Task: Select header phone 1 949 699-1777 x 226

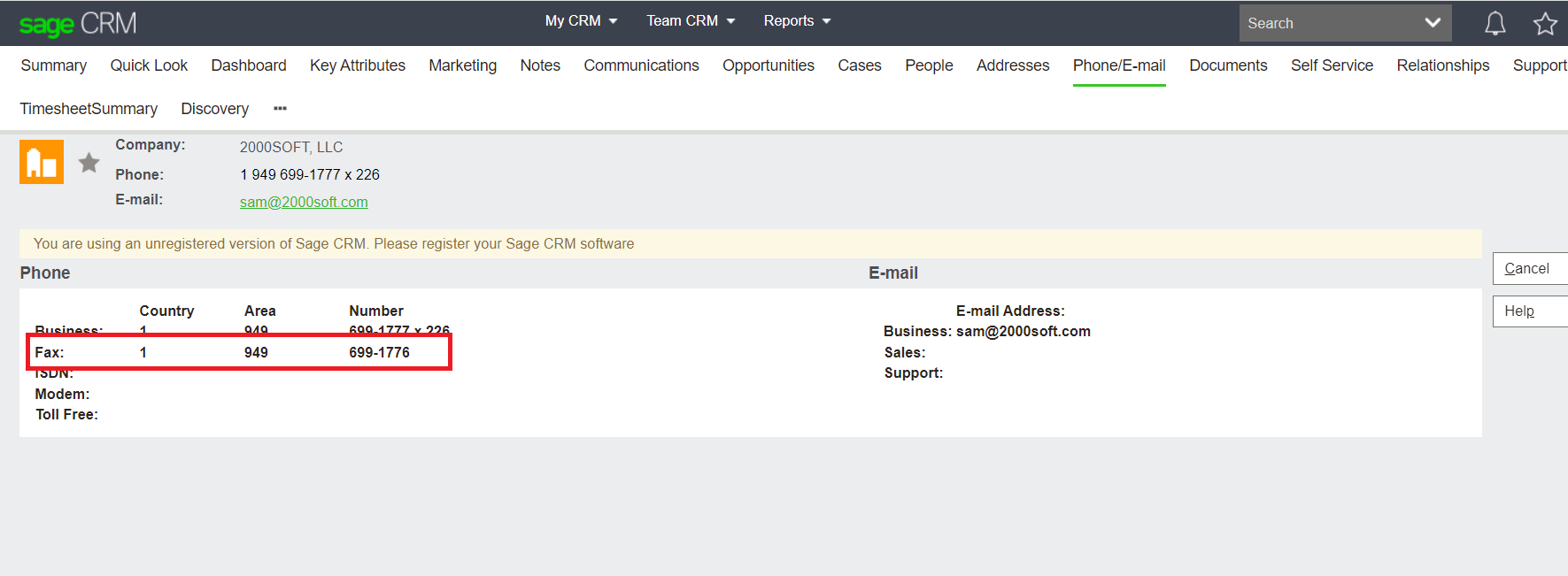Action: click(x=310, y=174)
